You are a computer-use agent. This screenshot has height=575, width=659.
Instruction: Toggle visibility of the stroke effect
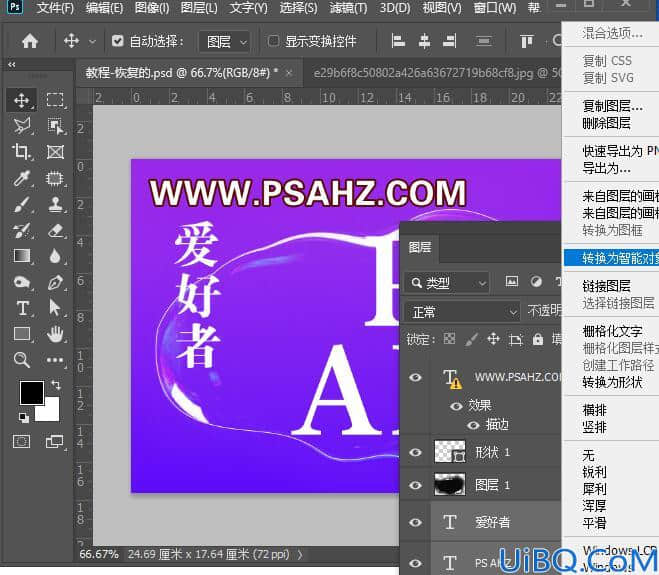pos(473,425)
